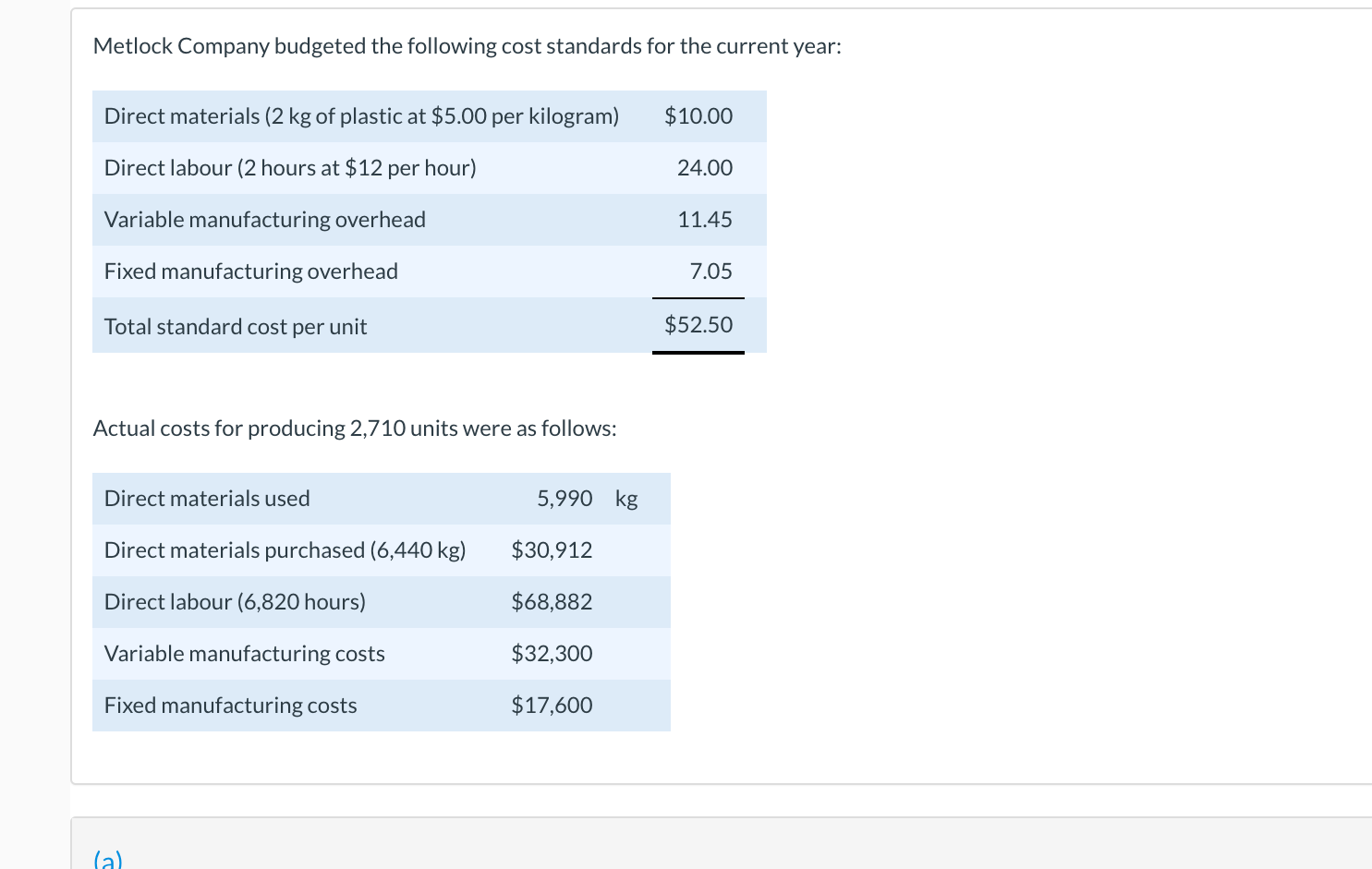
Task: Click the $10.00 direct materials amount
Action: 698,116
